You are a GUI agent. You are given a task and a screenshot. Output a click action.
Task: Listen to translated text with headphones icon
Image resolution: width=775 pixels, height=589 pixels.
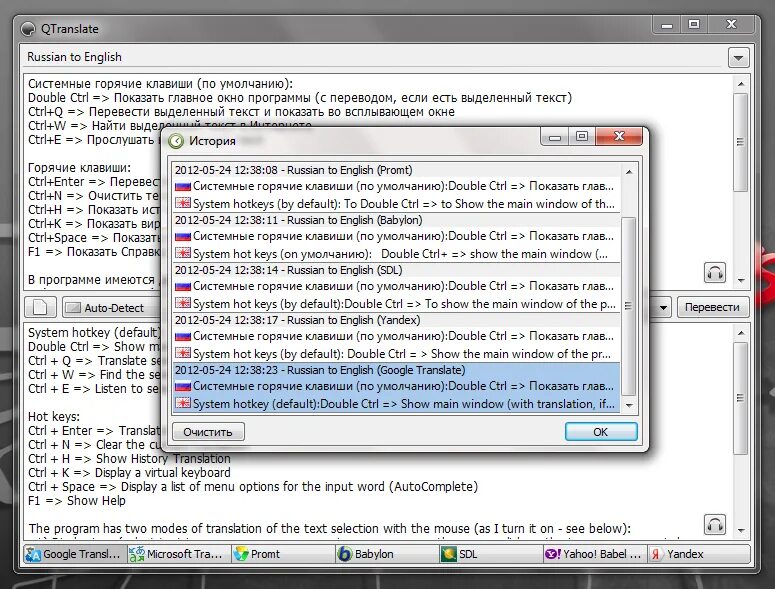pyautogui.click(x=715, y=524)
